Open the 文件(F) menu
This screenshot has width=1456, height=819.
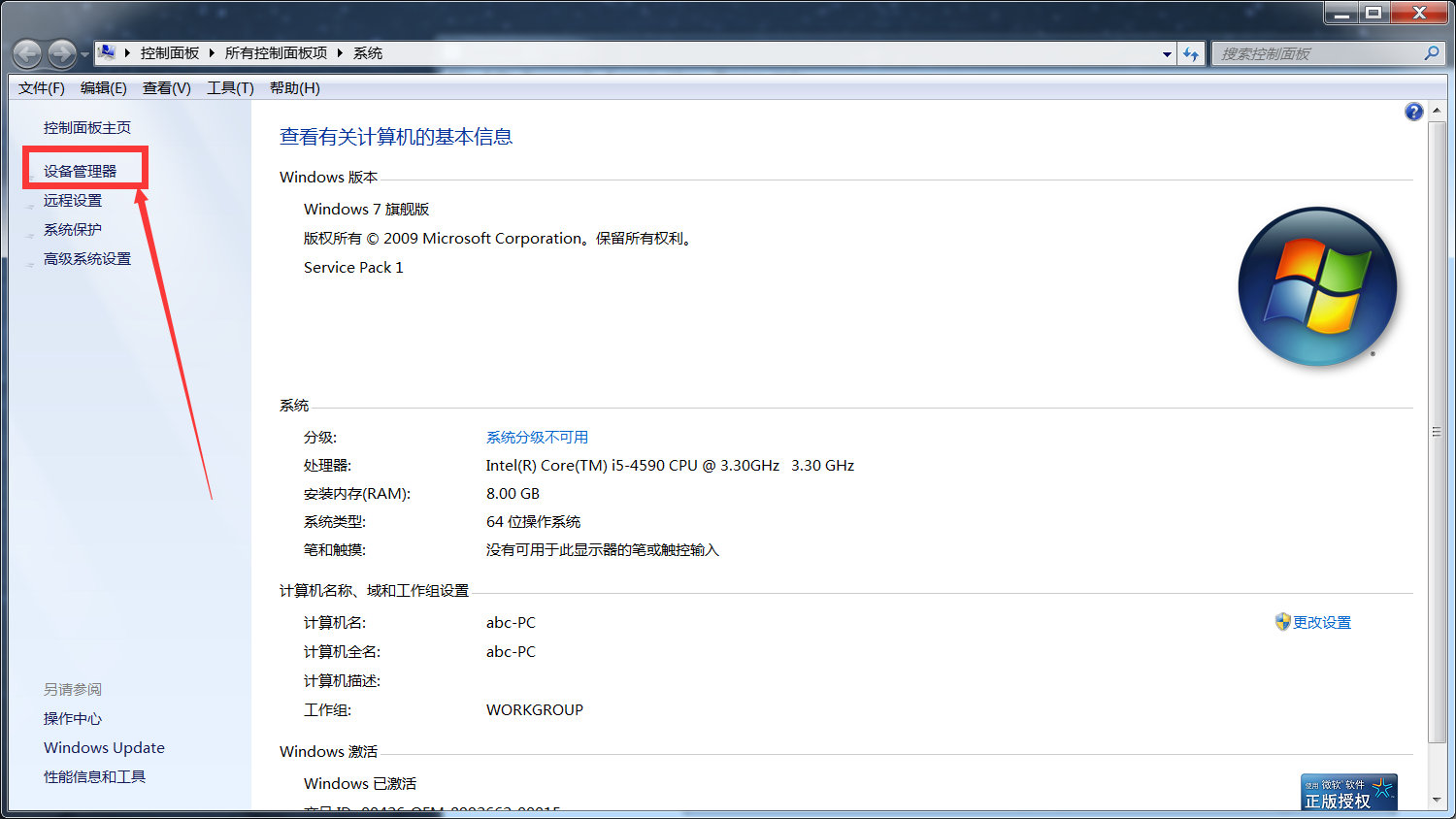pyautogui.click(x=41, y=88)
